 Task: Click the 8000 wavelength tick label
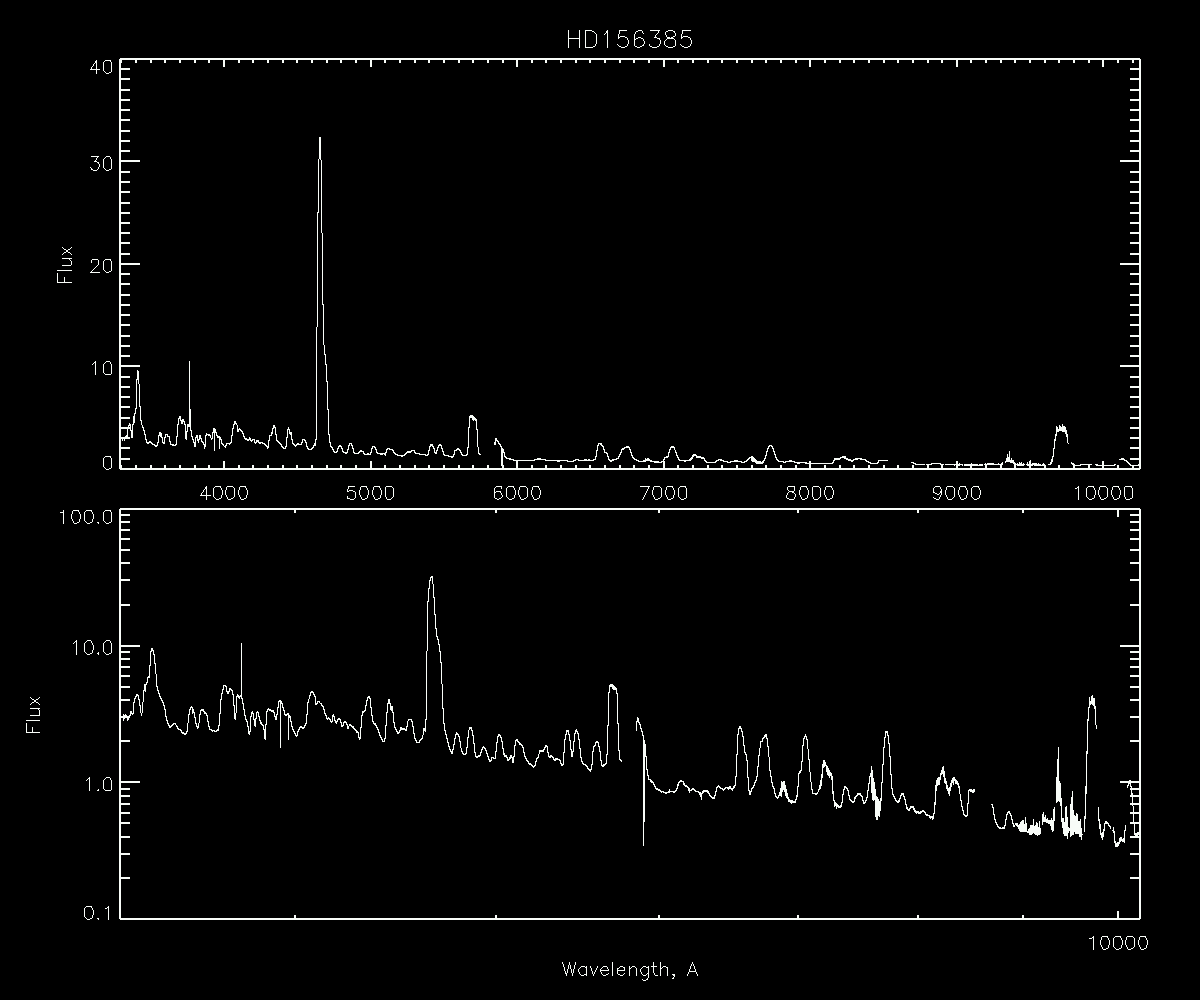pos(810,492)
